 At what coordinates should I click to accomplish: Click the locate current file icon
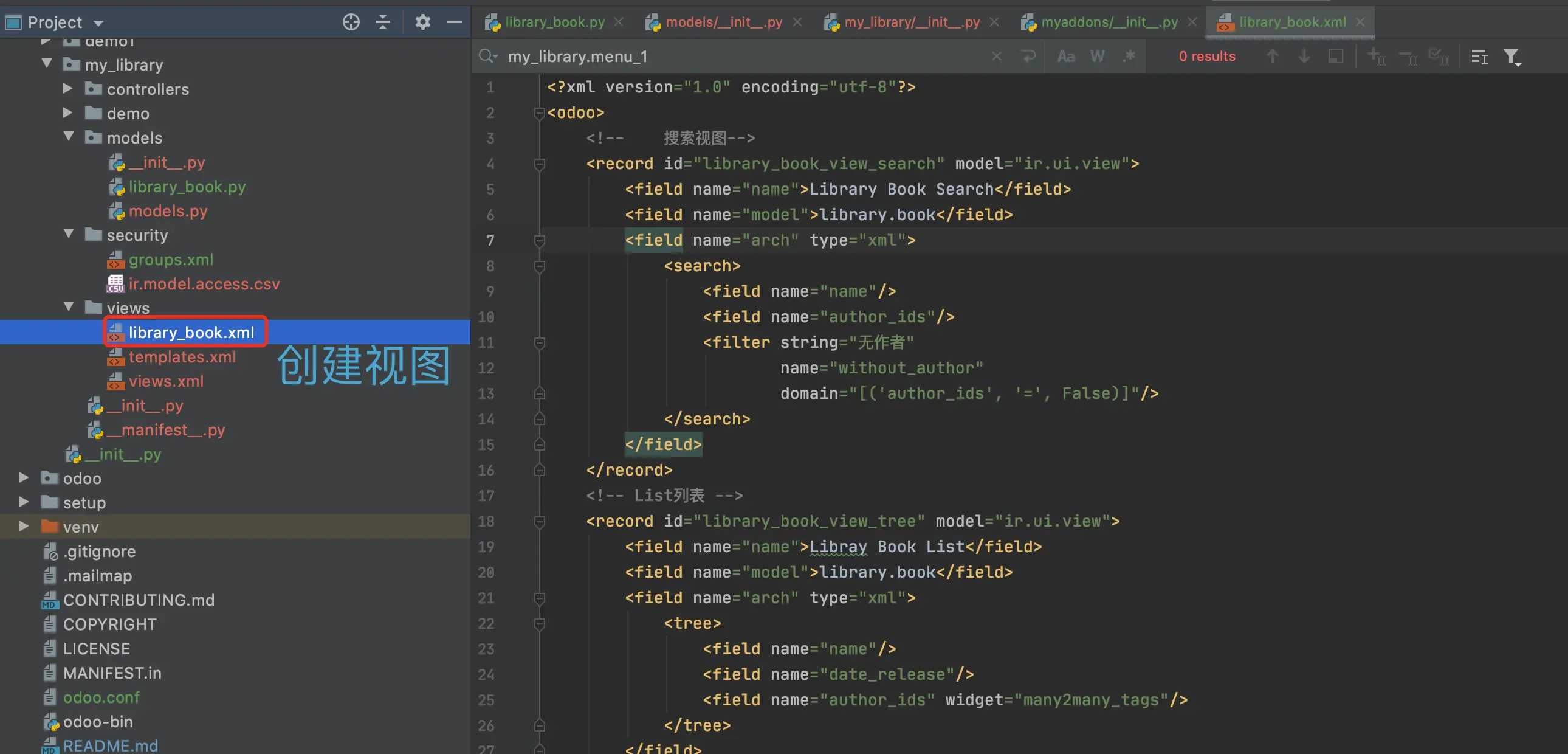pyautogui.click(x=351, y=22)
